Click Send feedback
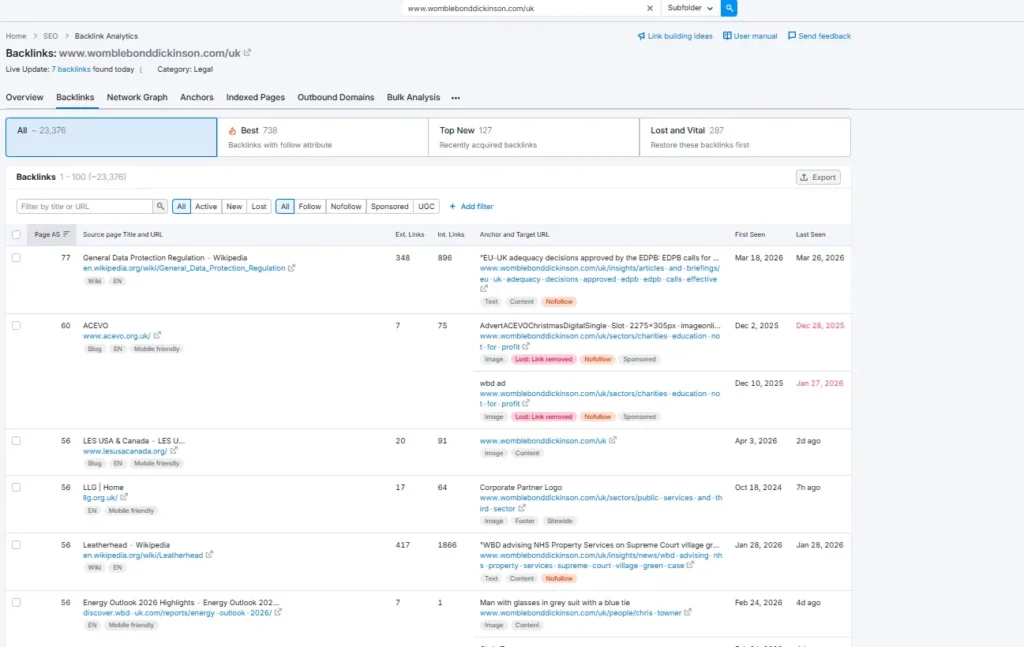 coord(819,36)
